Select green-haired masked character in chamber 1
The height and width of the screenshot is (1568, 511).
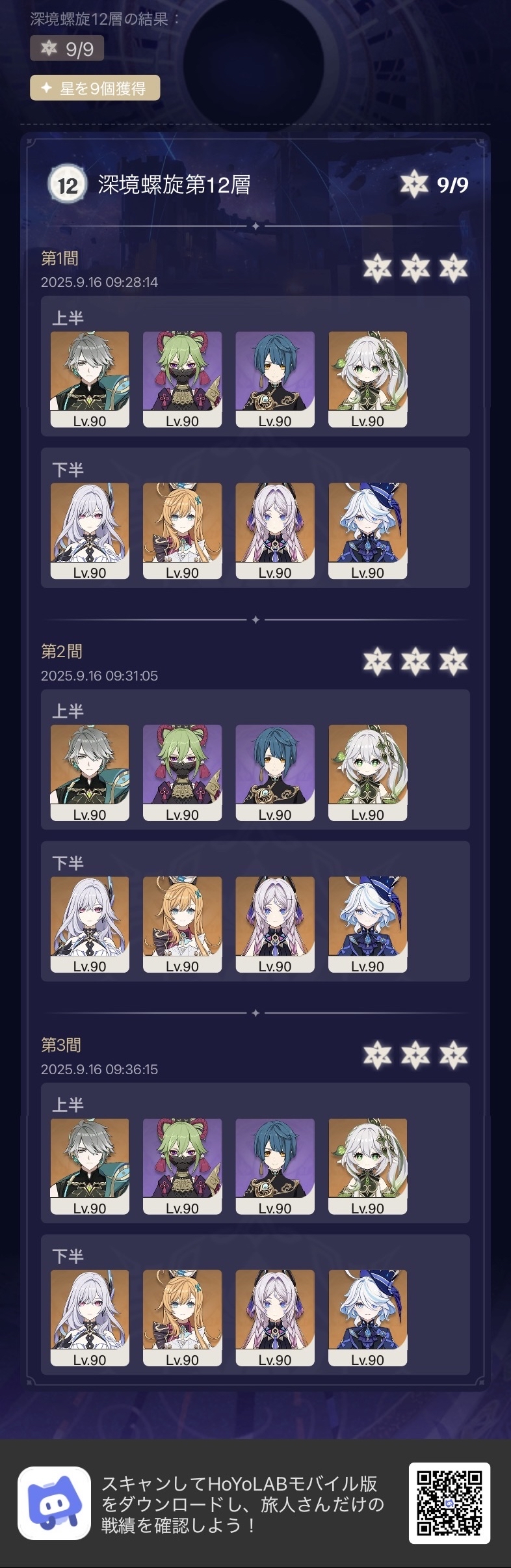[182, 379]
